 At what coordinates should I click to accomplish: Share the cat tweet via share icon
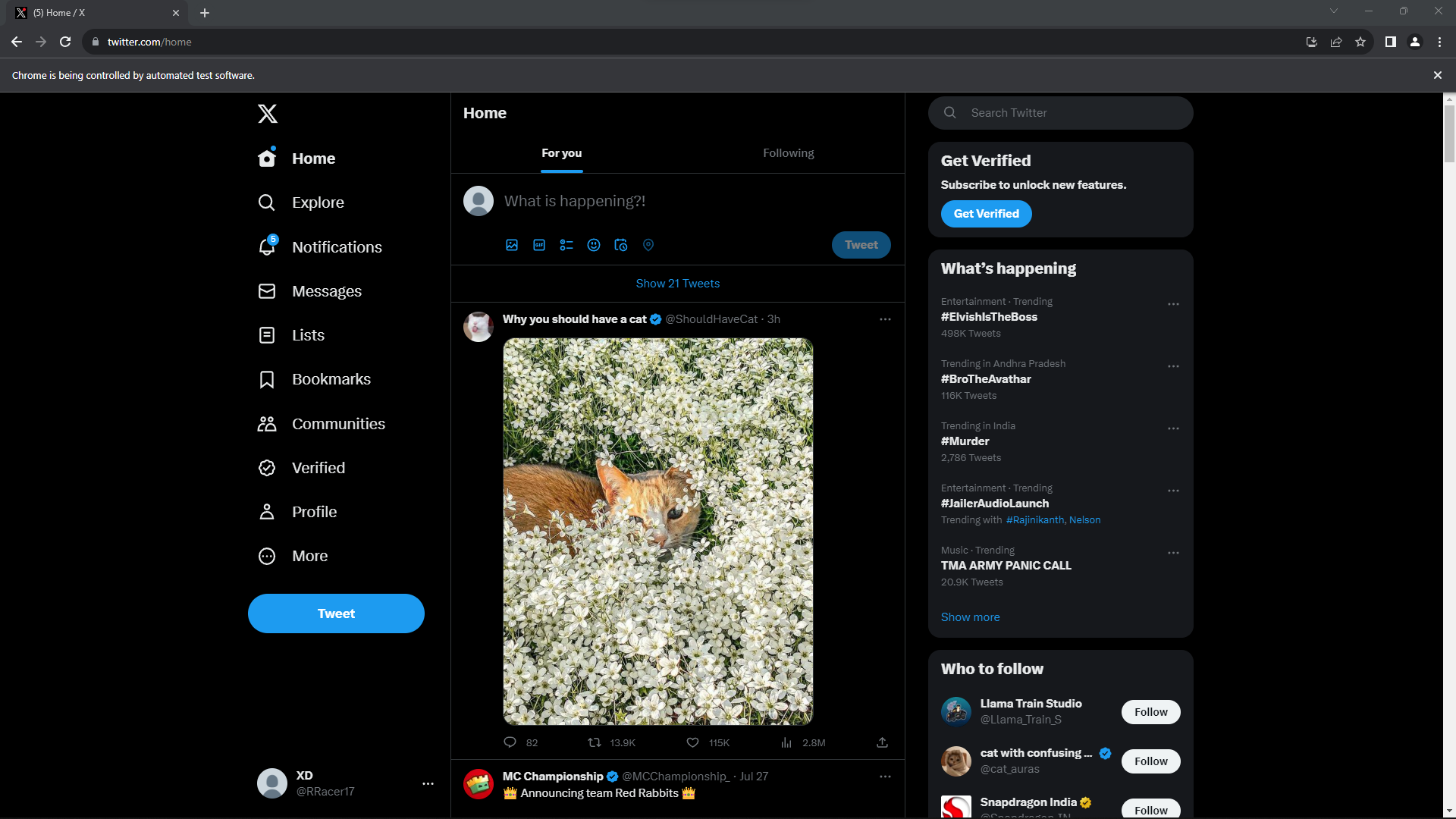coord(882,742)
